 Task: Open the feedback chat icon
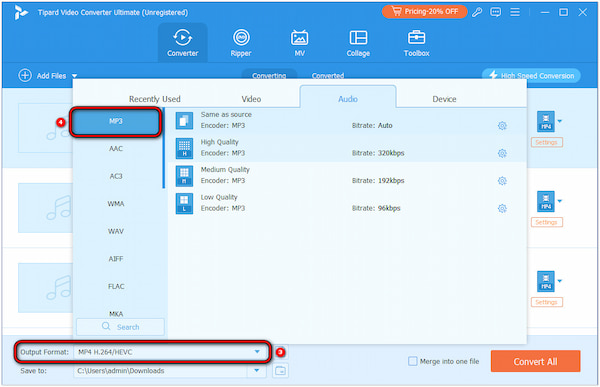[496, 12]
